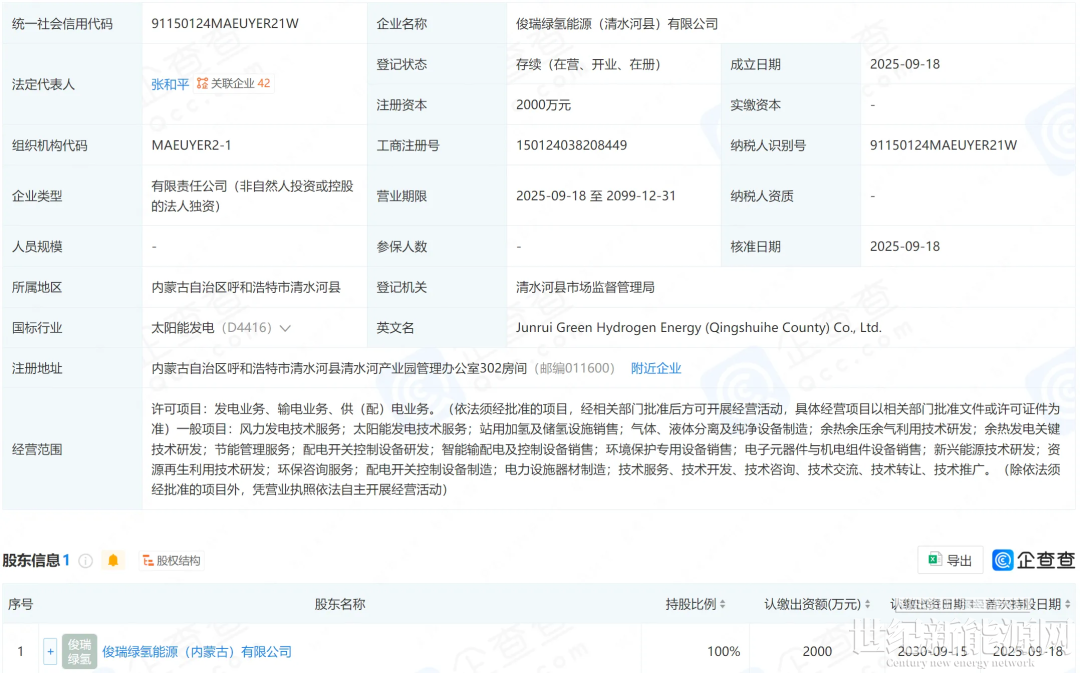
Task: Click unified credit code 91150124MAEUYER21W value
Action: [x=225, y=24]
